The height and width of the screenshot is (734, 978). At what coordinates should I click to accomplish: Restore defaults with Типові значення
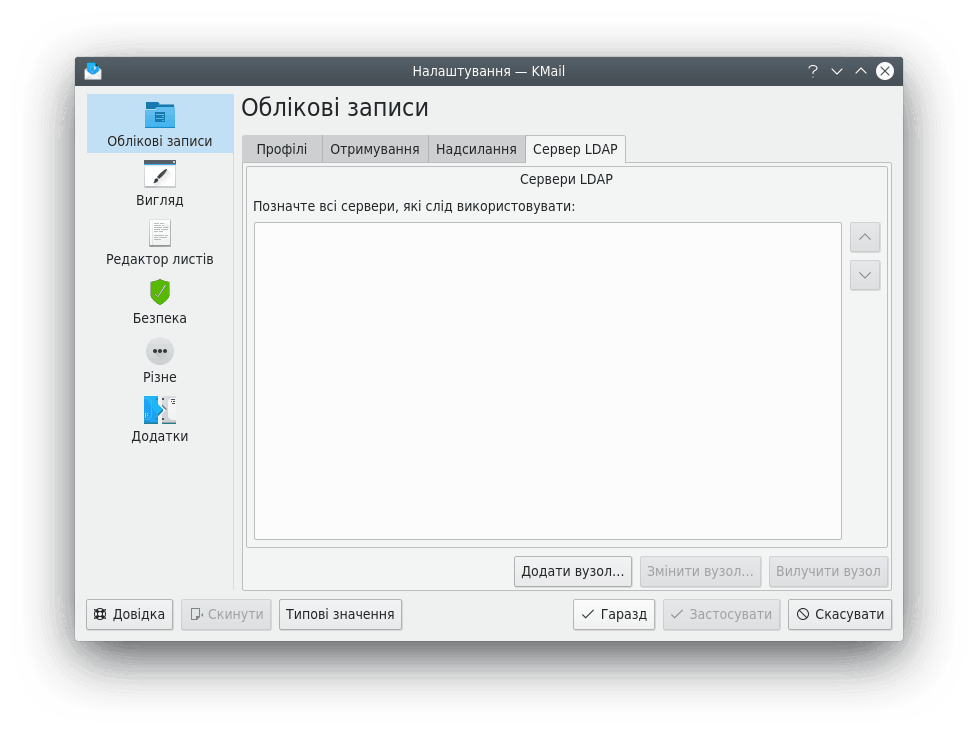tap(340, 614)
